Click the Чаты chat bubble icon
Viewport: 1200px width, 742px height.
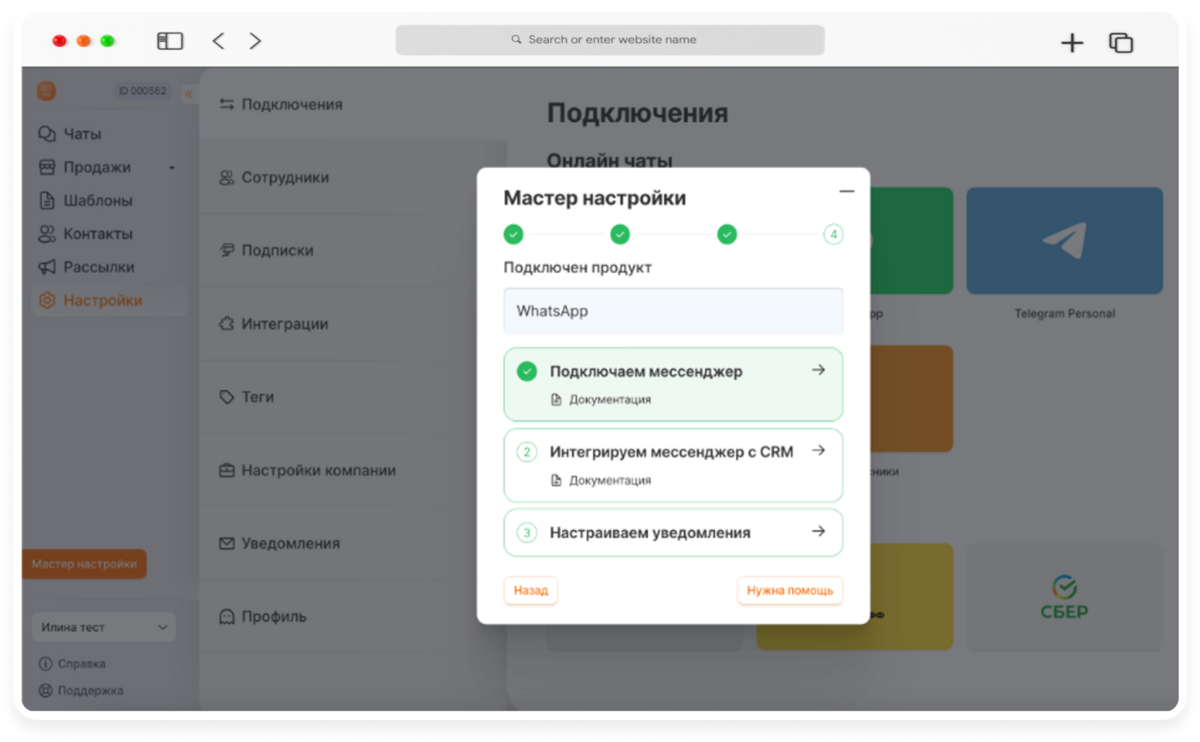(x=47, y=134)
